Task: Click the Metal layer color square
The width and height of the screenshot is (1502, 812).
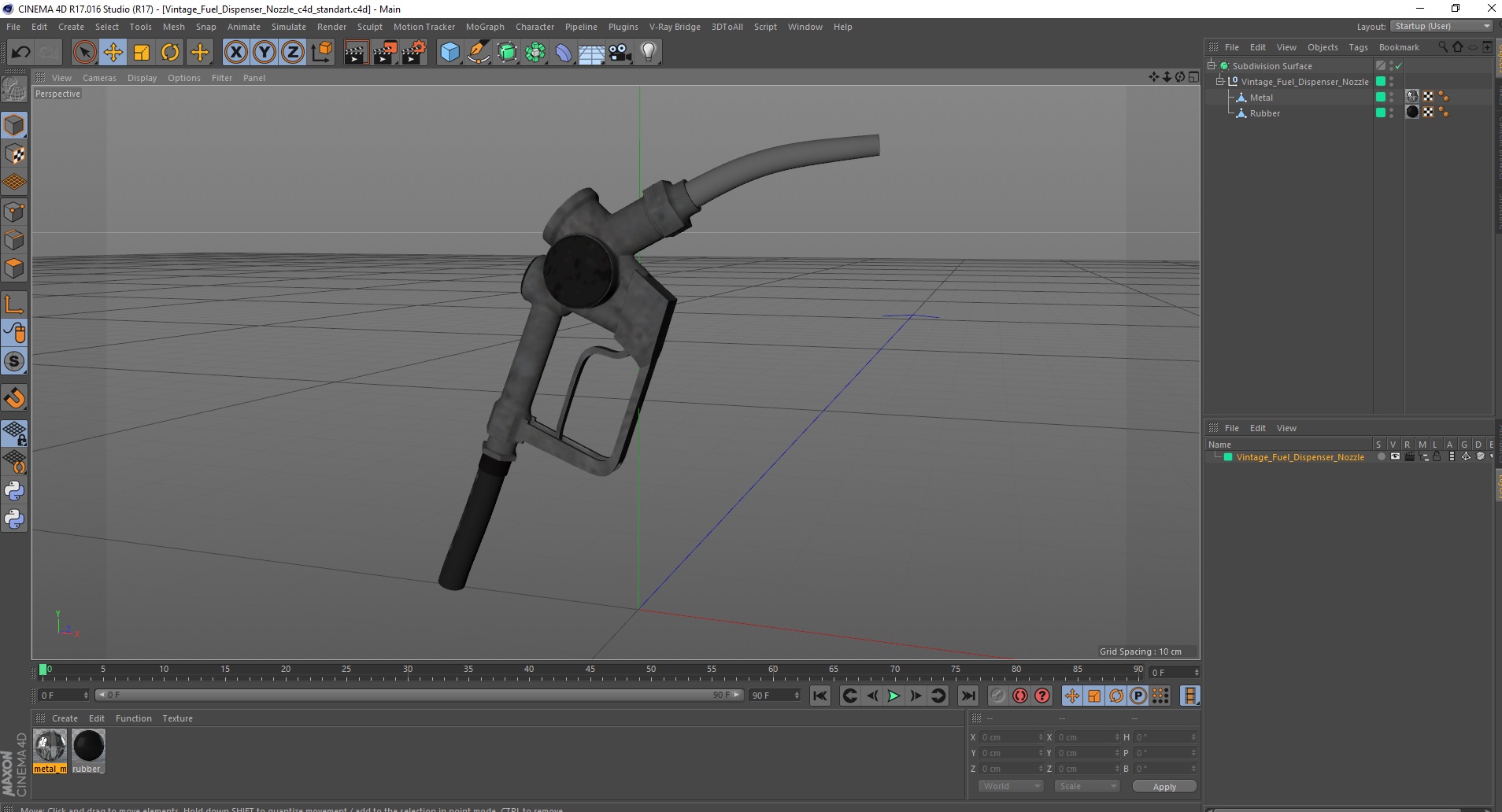Action: (1381, 98)
